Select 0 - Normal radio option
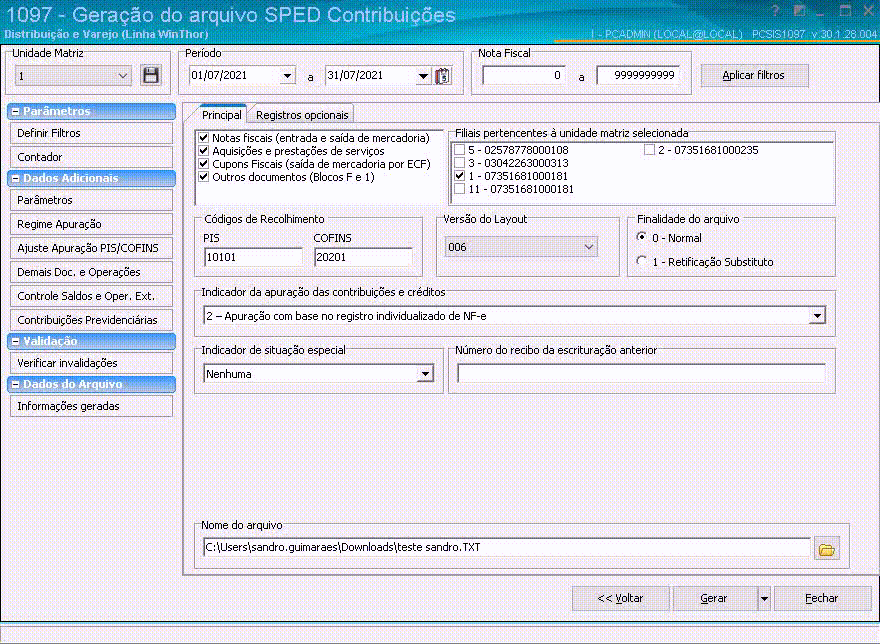The height and width of the screenshot is (644, 880). tap(641, 237)
